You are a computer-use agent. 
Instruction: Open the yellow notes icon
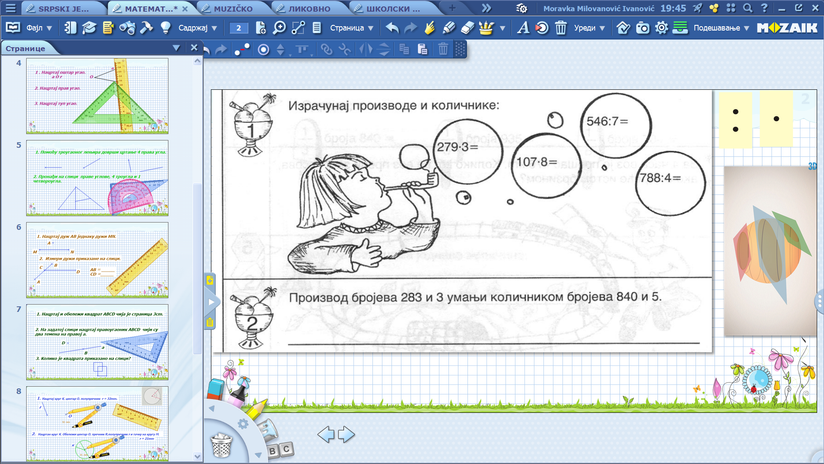tap(108, 28)
